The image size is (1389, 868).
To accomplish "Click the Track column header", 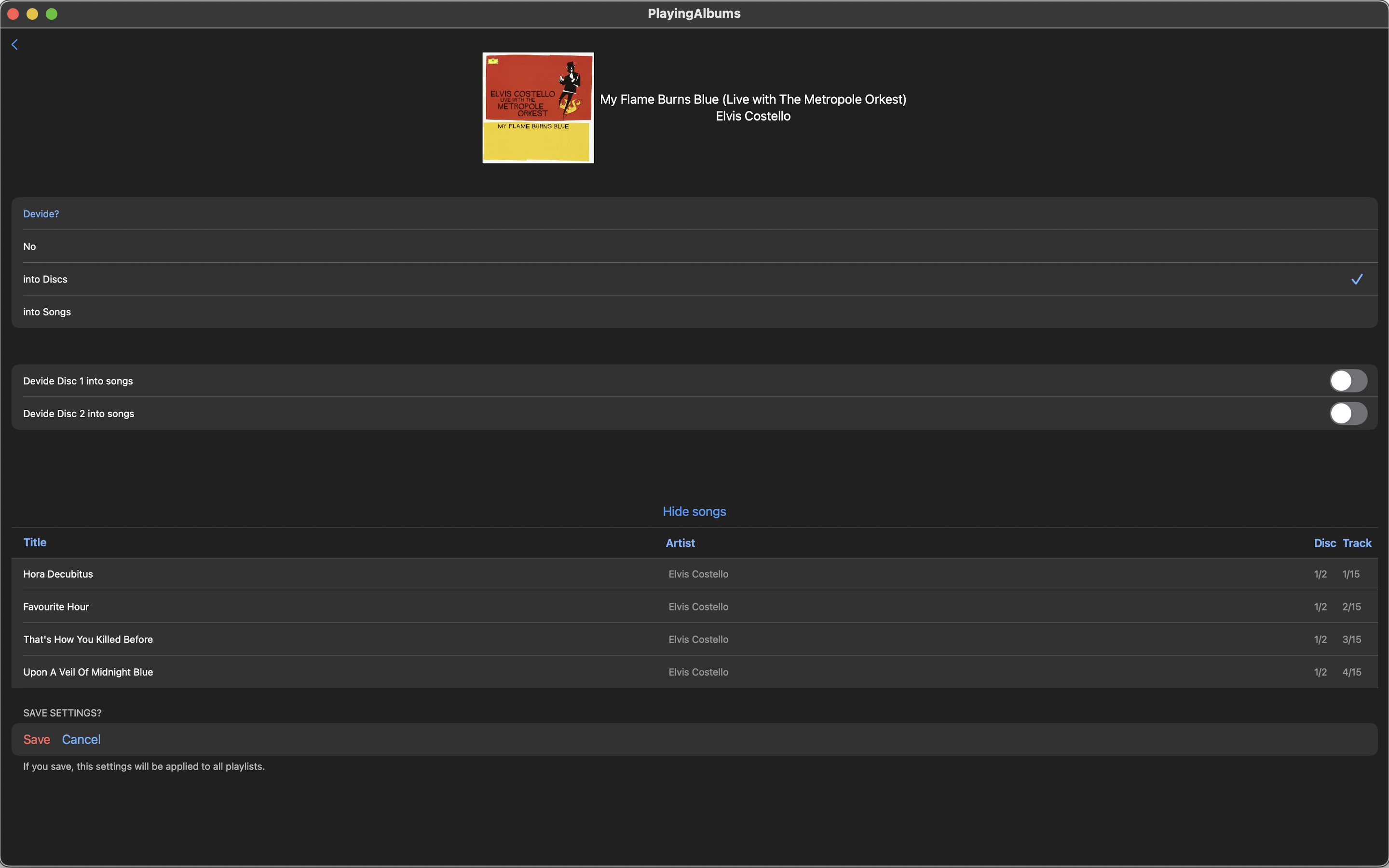I will (1356, 543).
